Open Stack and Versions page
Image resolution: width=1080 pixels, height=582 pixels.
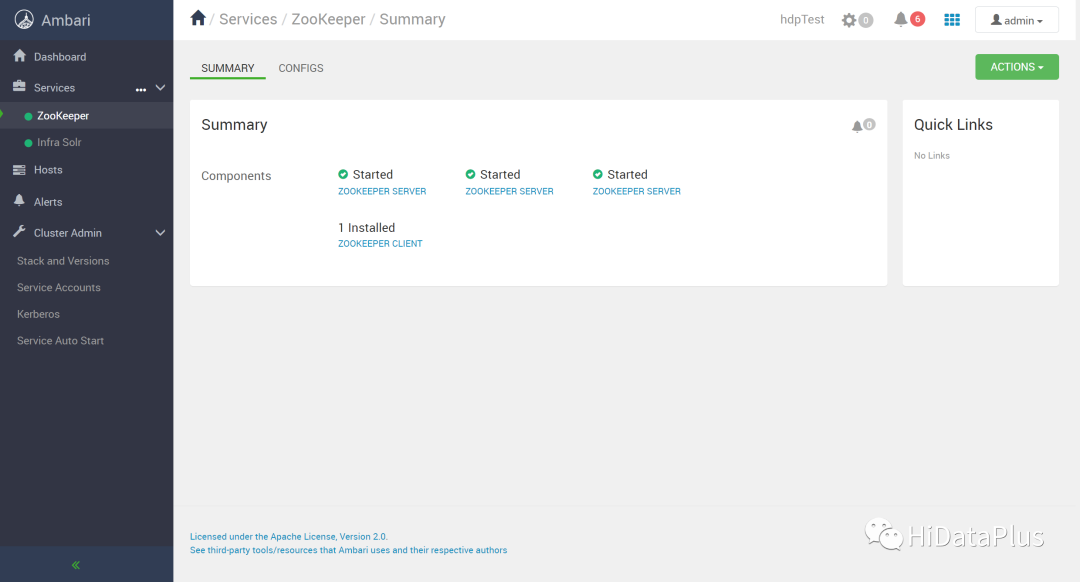[63, 261]
